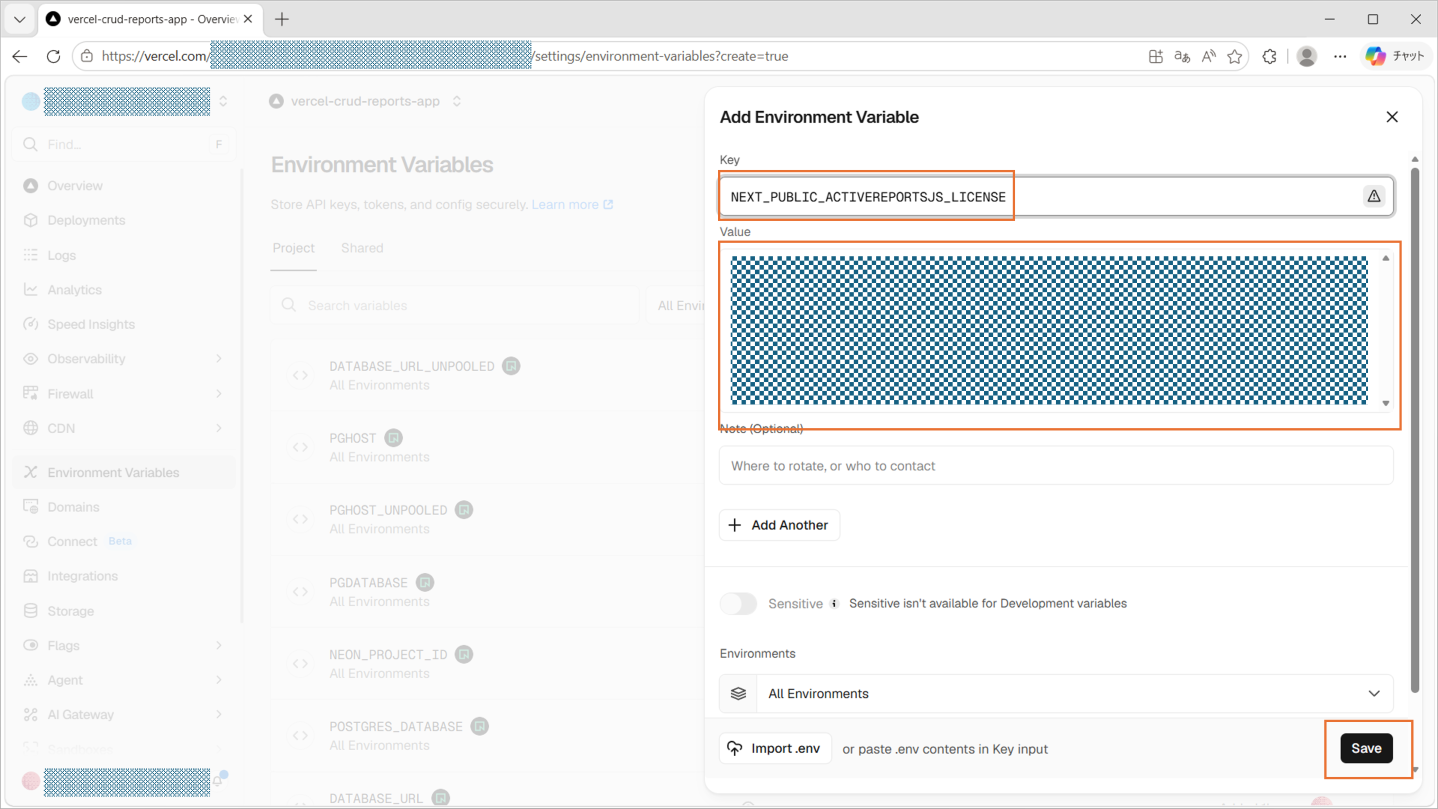
Task: Open a new browser tab
Action: [x=282, y=19]
